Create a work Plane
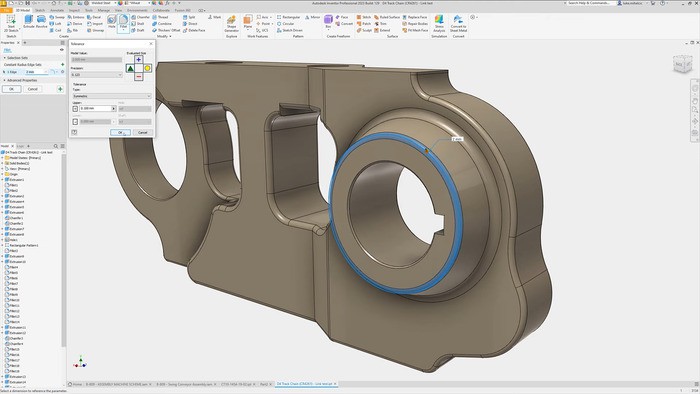This screenshot has width=700, height=394. pyautogui.click(x=248, y=21)
